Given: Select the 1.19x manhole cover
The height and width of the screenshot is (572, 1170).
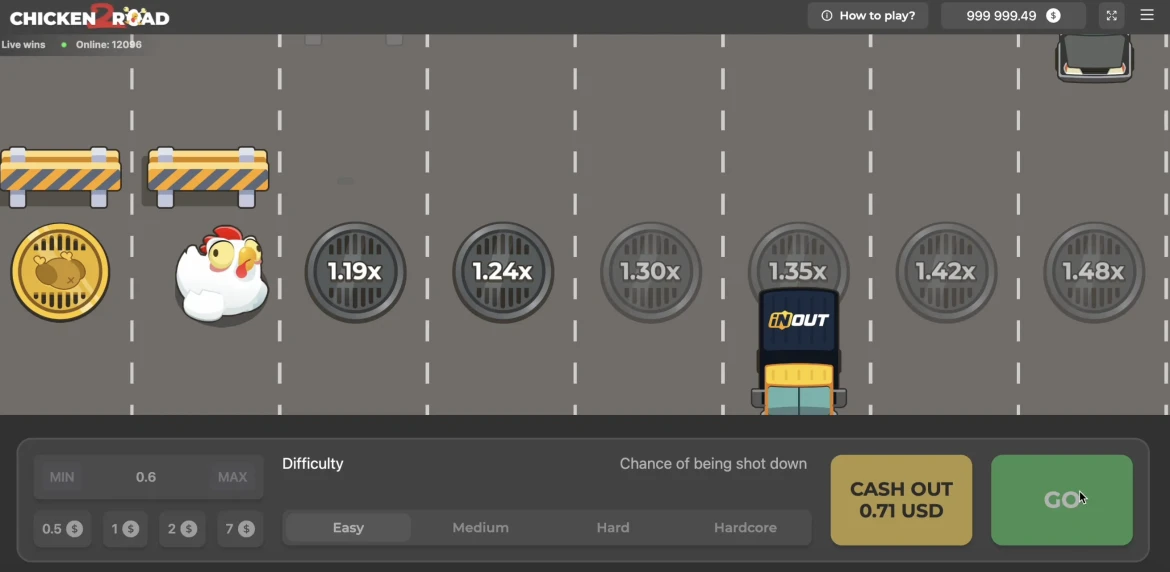Looking at the screenshot, I should [x=355, y=272].
